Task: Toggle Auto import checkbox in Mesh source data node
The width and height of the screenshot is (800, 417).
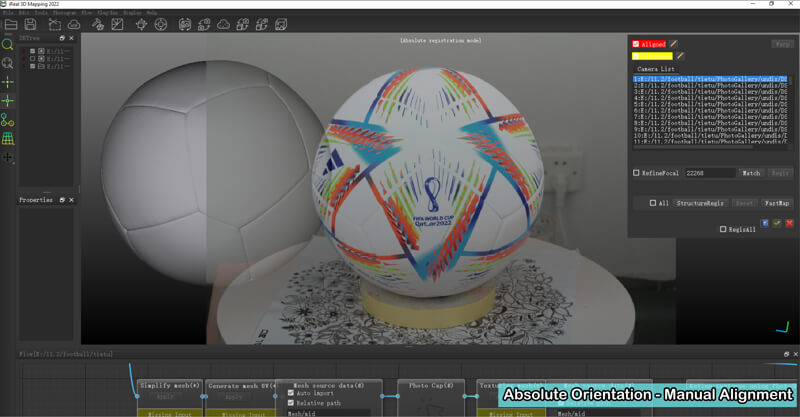Action: point(291,393)
